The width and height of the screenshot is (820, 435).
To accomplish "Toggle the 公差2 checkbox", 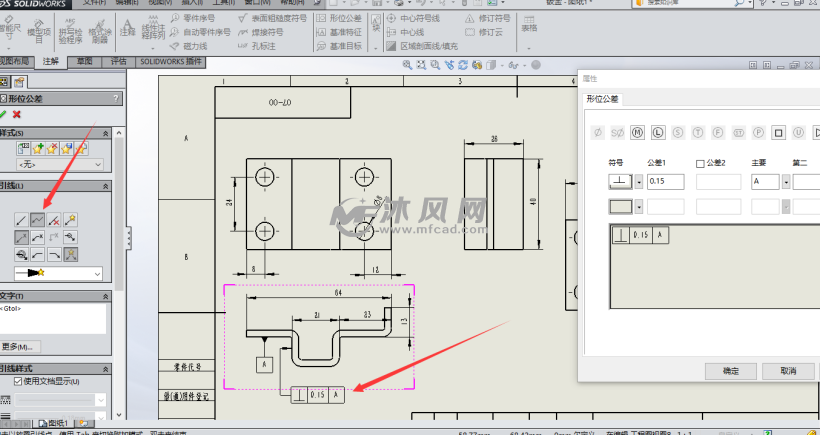I will pyautogui.click(x=700, y=164).
